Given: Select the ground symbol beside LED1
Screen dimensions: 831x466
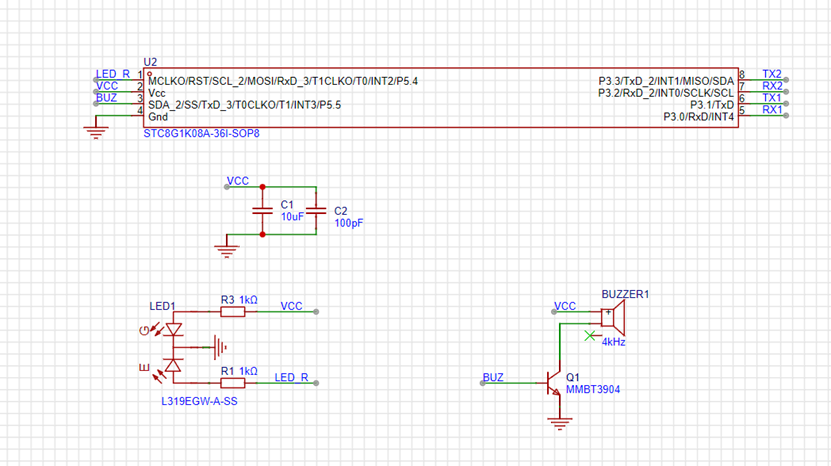Looking at the screenshot, I should (219, 347).
